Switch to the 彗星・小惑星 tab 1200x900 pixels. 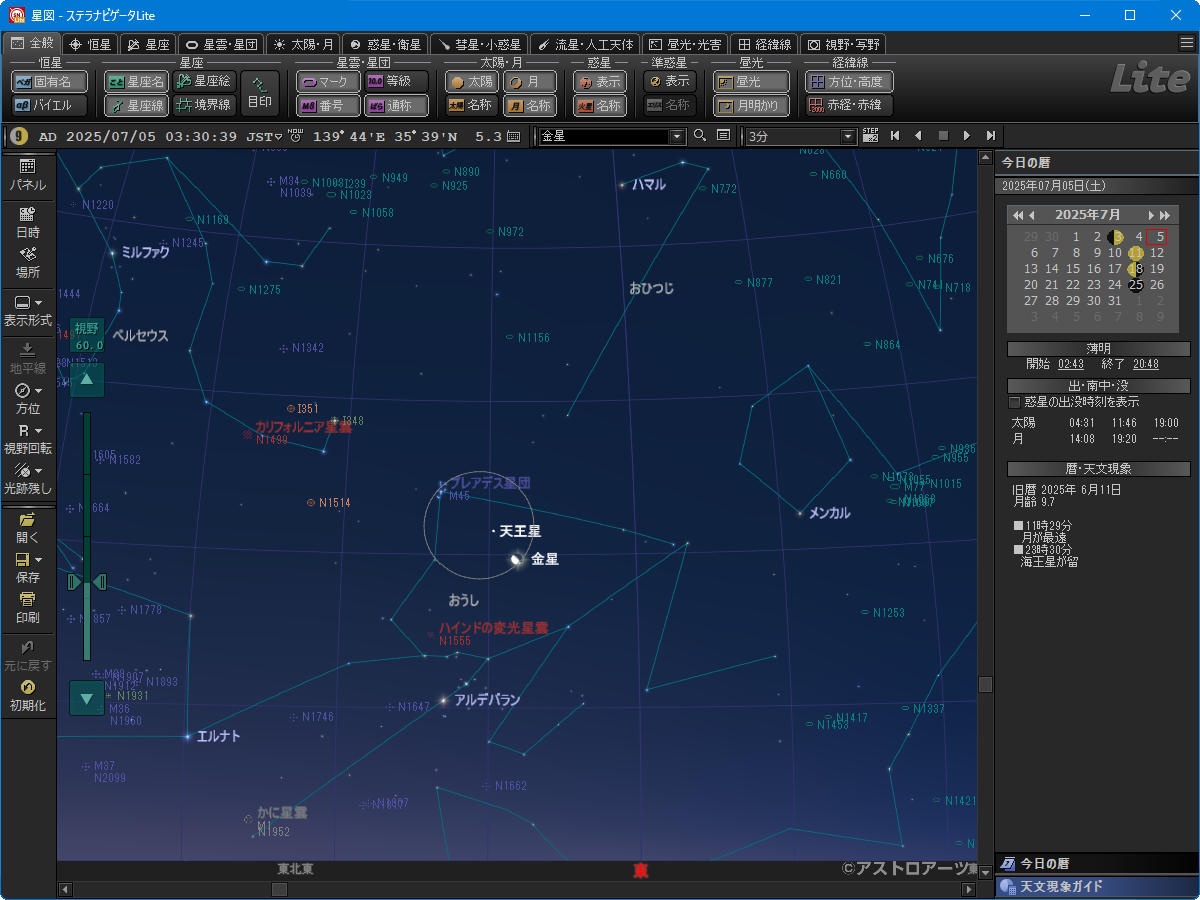(x=478, y=44)
